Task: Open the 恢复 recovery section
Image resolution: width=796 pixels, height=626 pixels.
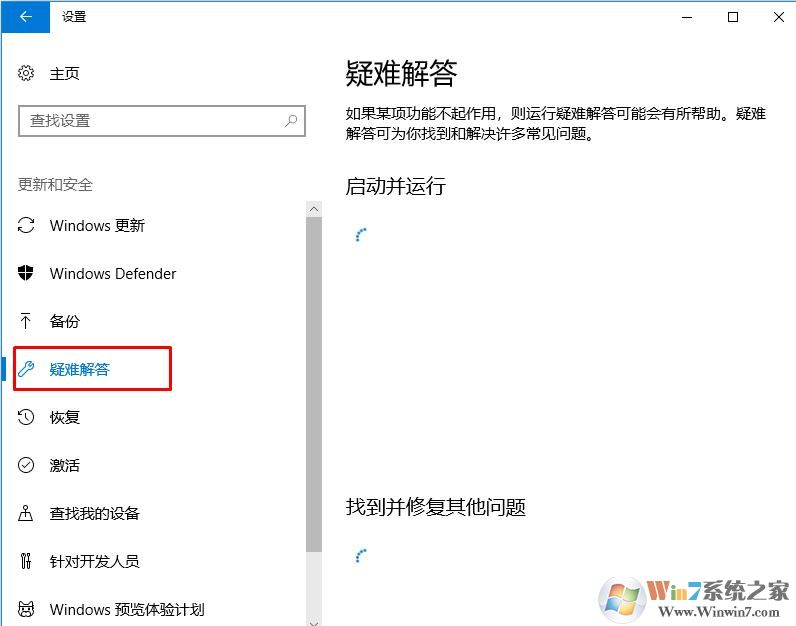Action: (x=64, y=417)
